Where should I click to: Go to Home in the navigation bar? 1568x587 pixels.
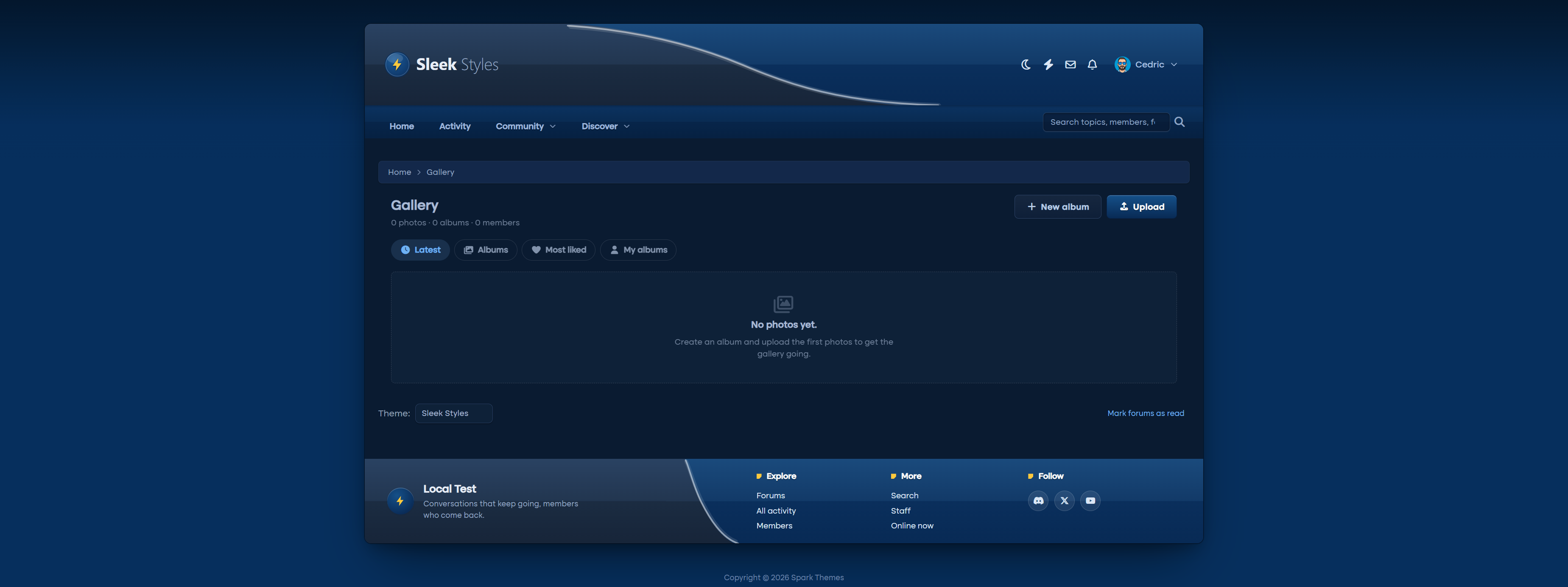click(402, 126)
